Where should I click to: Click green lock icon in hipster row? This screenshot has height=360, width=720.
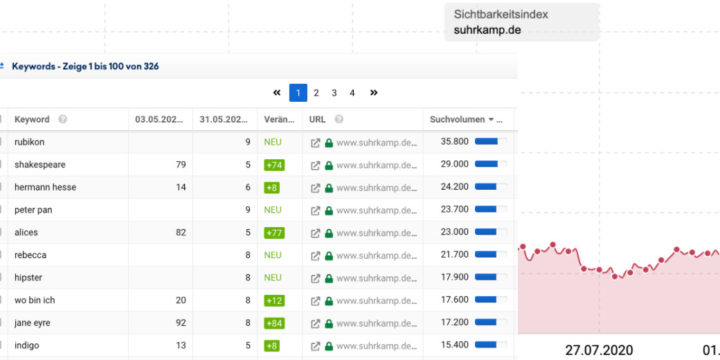pyautogui.click(x=328, y=278)
